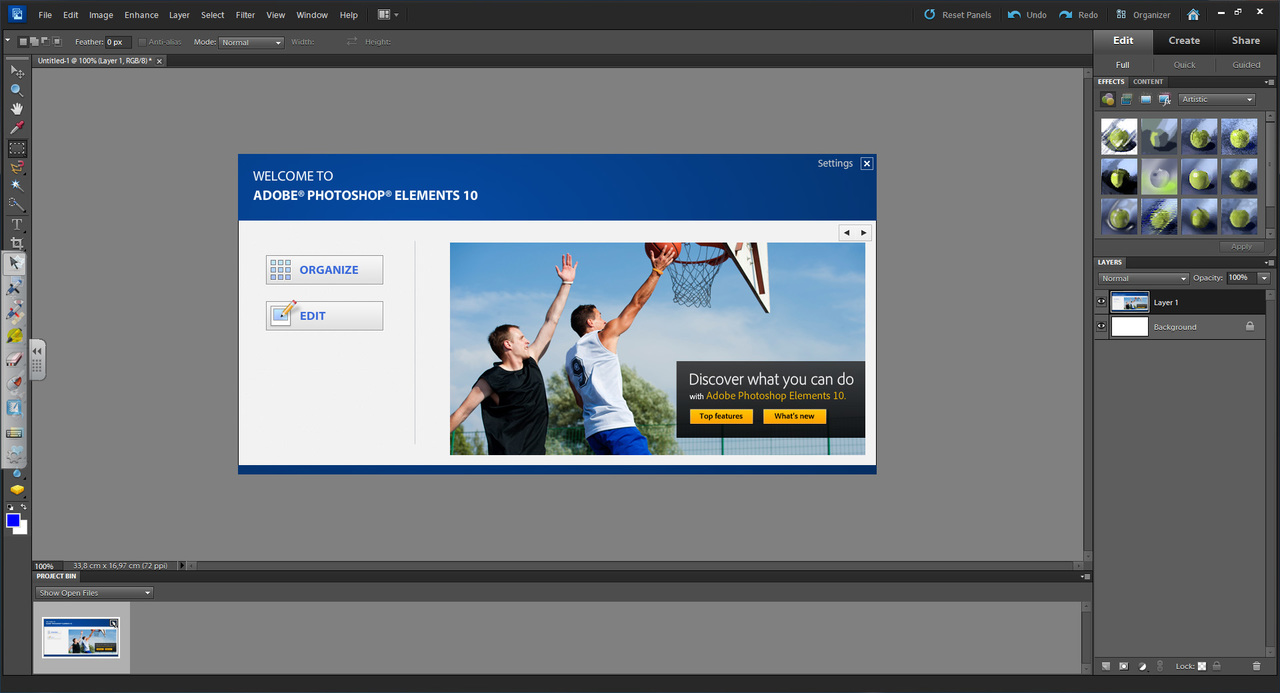Hide Layer 1 visibility eye
This screenshot has width=1280, height=693.
tap(1101, 302)
